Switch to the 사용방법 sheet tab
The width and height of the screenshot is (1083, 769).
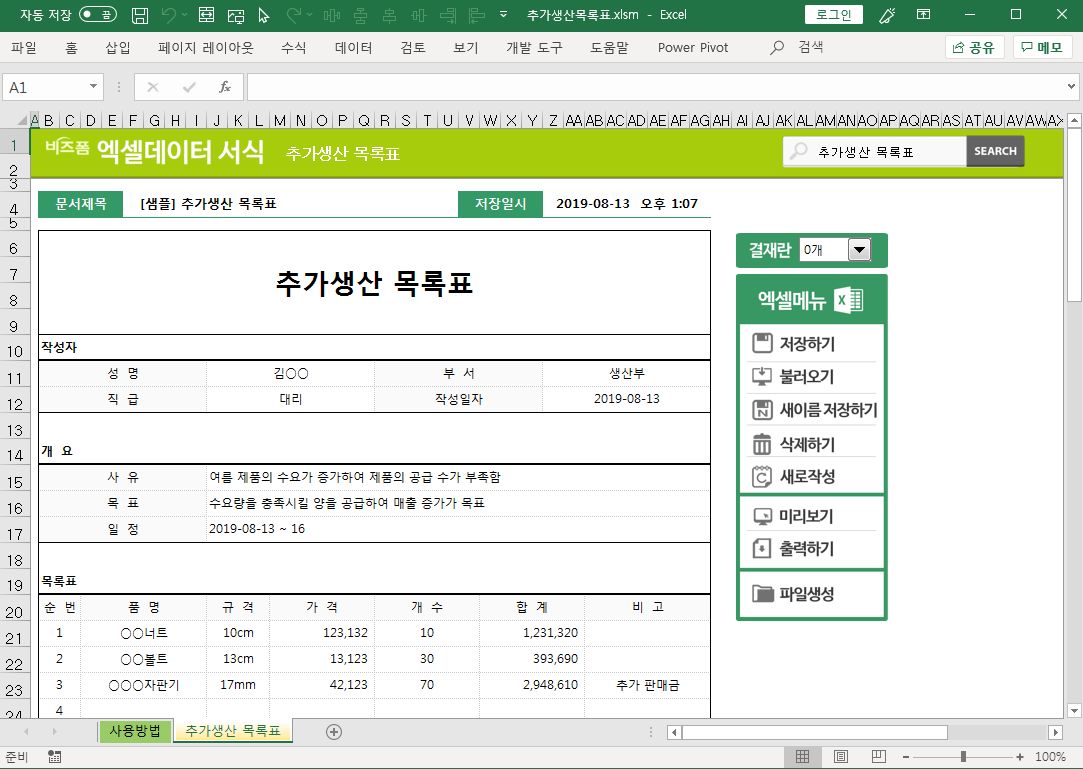pyautogui.click(x=134, y=731)
